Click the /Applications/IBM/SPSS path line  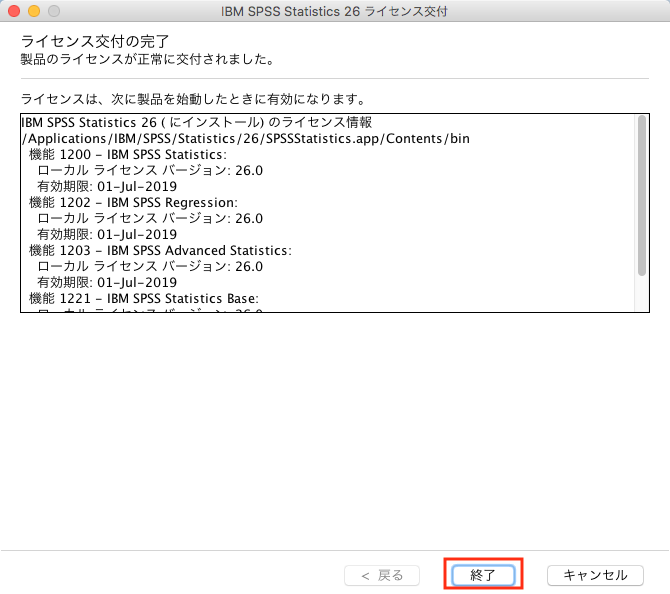(x=246, y=138)
